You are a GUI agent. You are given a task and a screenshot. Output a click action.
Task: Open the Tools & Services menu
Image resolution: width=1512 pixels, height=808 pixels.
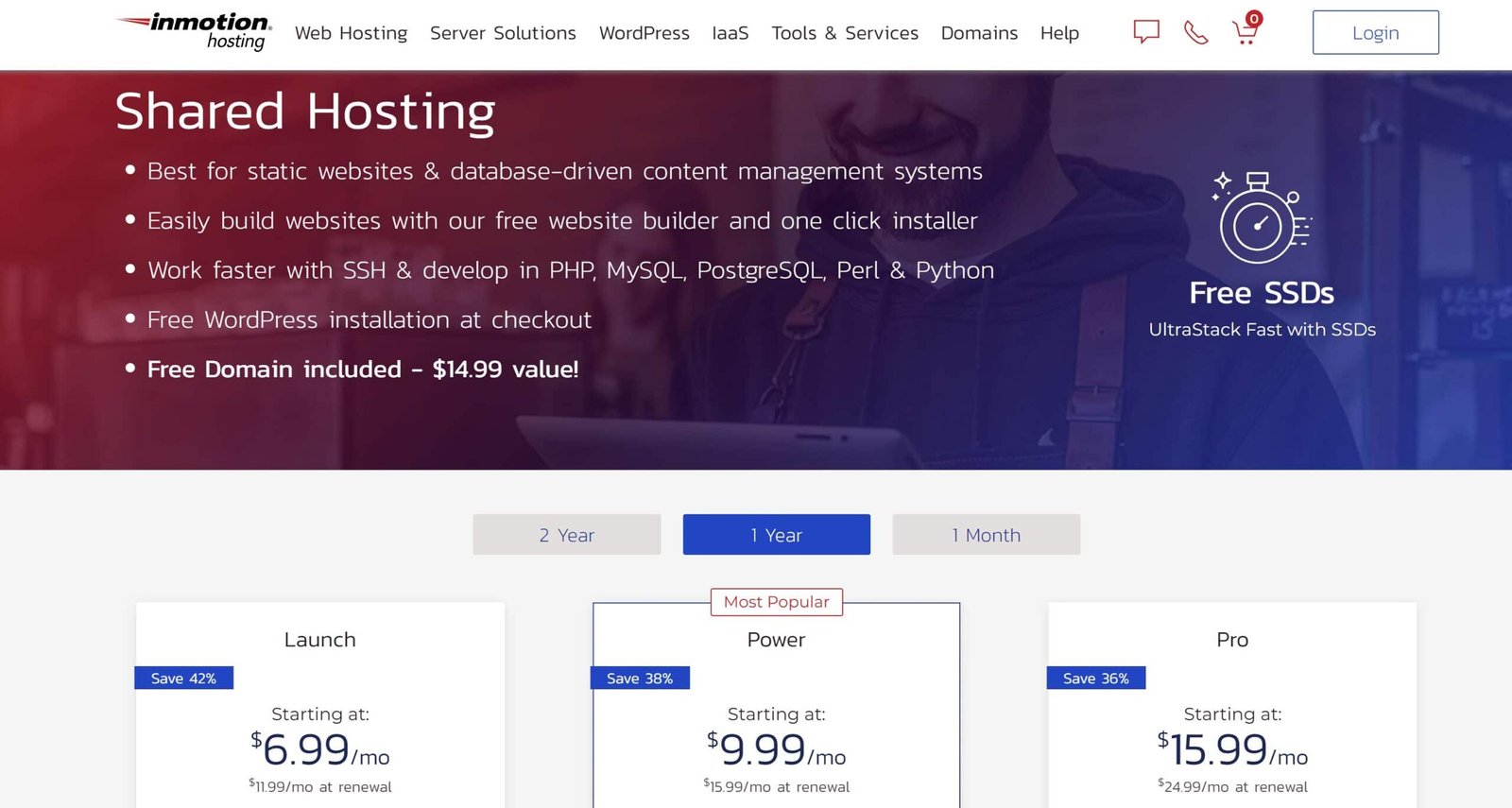[845, 33]
